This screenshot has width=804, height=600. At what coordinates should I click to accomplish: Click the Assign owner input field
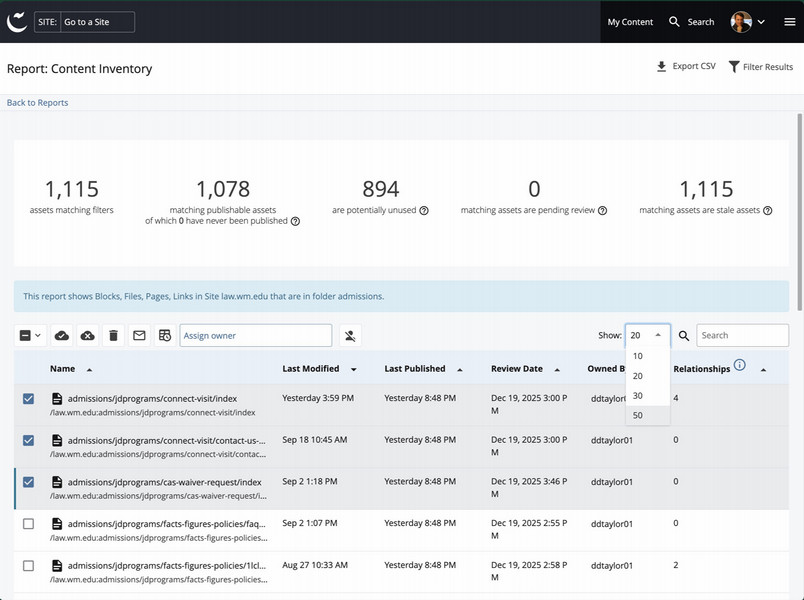256,335
